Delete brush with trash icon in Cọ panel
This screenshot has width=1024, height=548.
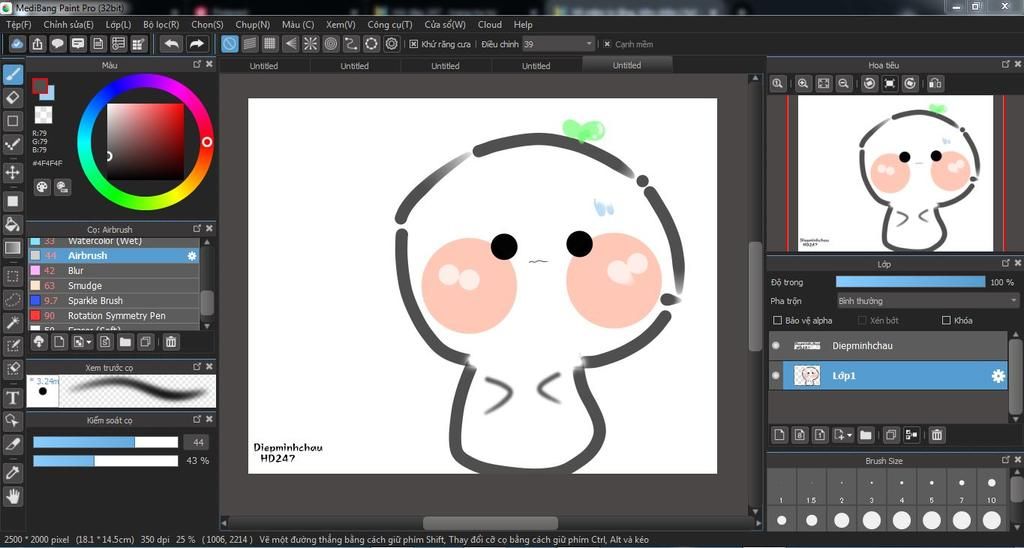pos(170,342)
